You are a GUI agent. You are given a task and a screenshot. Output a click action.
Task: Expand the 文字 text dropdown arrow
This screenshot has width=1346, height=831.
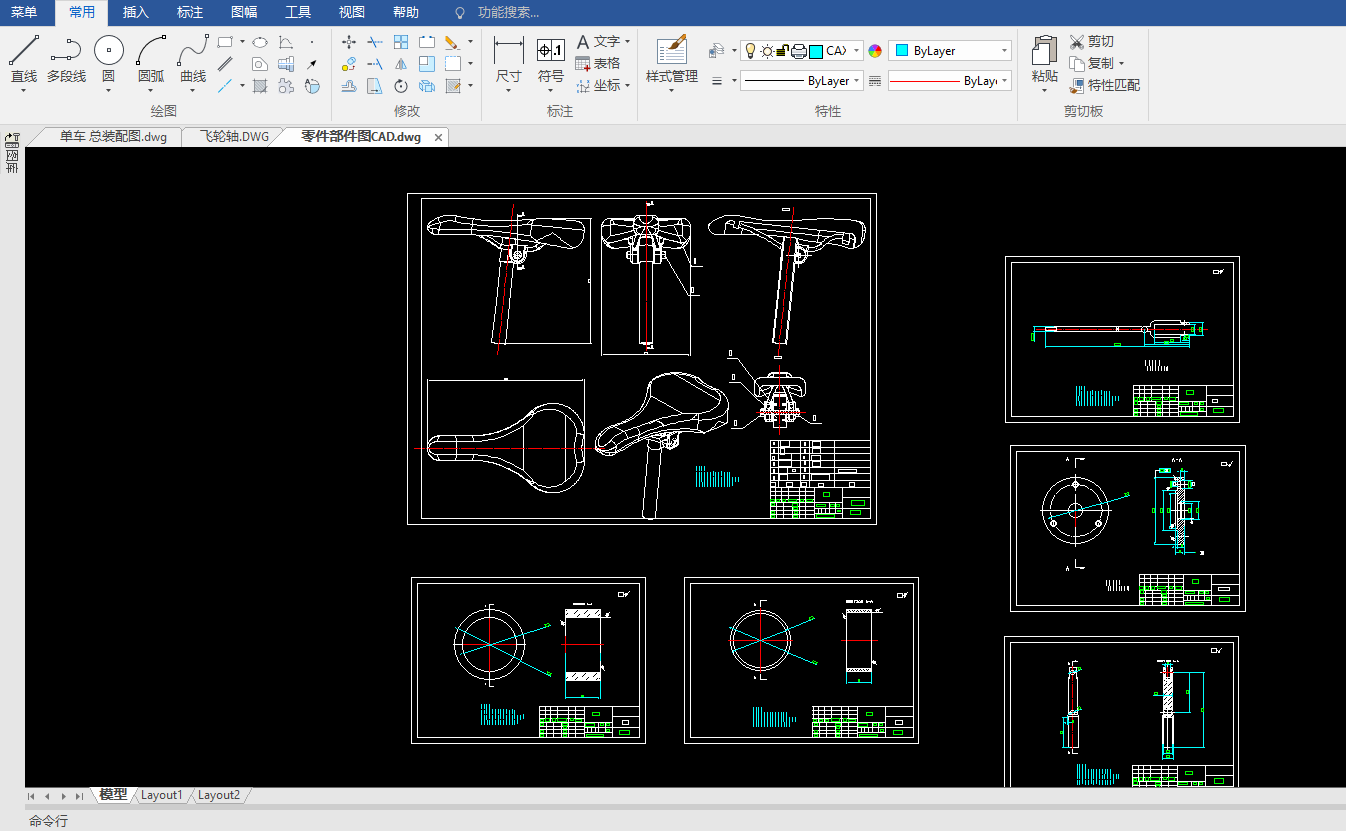(627, 42)
